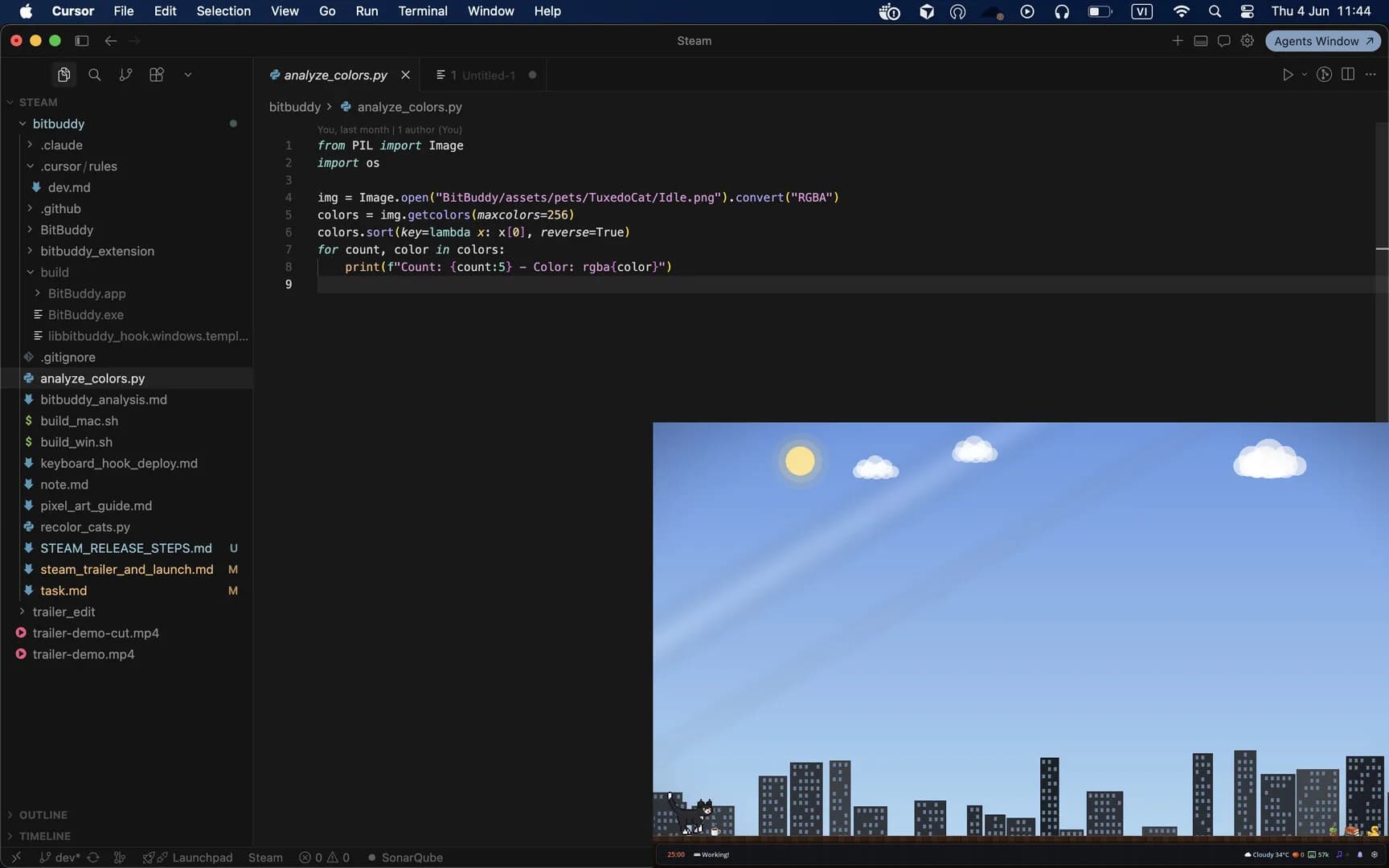This screenshot has height=868, width=1389.
Task: Open bitbuddy_analysis.md
Action: (127, 399)
